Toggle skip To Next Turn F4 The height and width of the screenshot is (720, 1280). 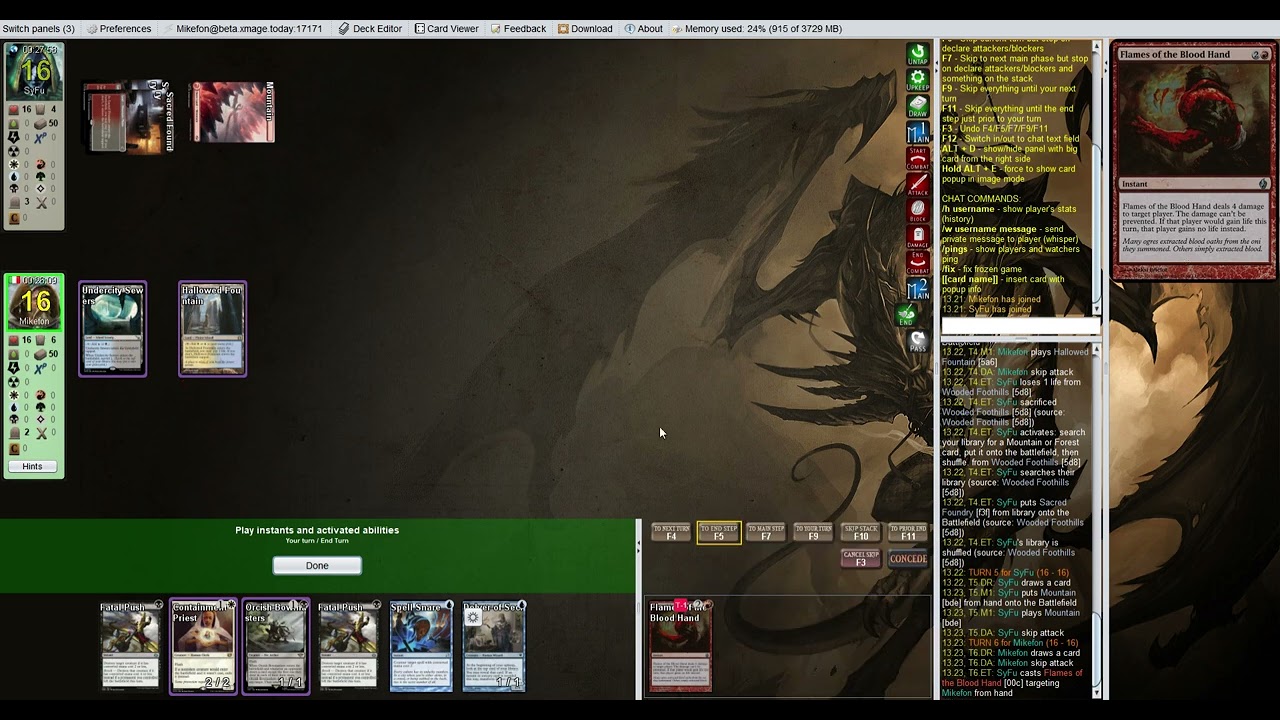tap(671, 533)
